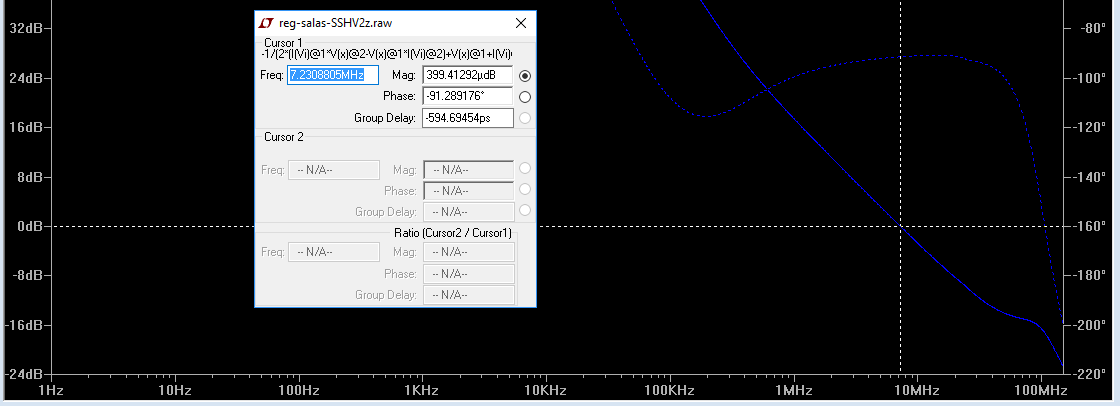
Task: Click the -16dB left axis label
Action: coord(24,325)
